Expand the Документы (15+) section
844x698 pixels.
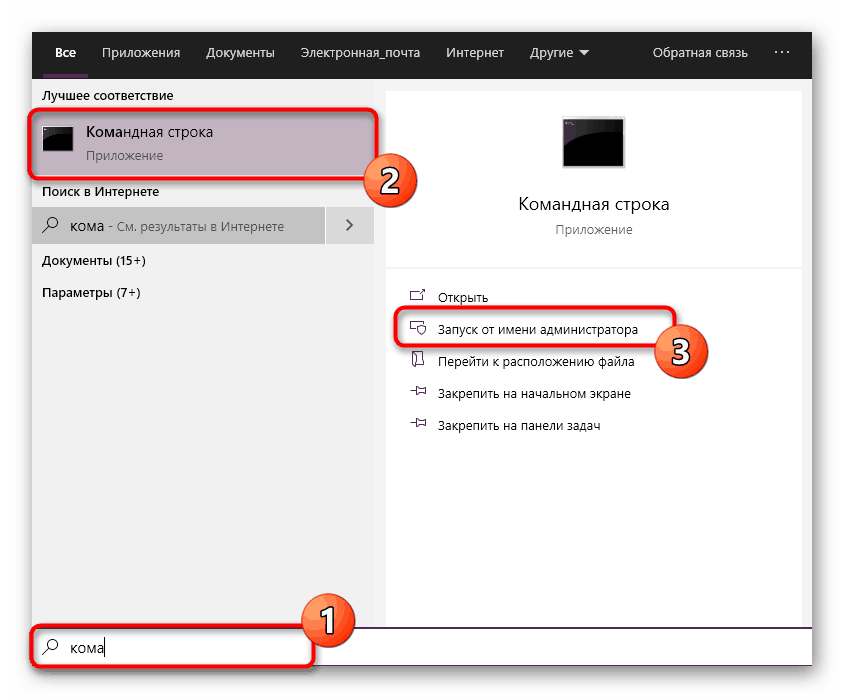[94, 260]
